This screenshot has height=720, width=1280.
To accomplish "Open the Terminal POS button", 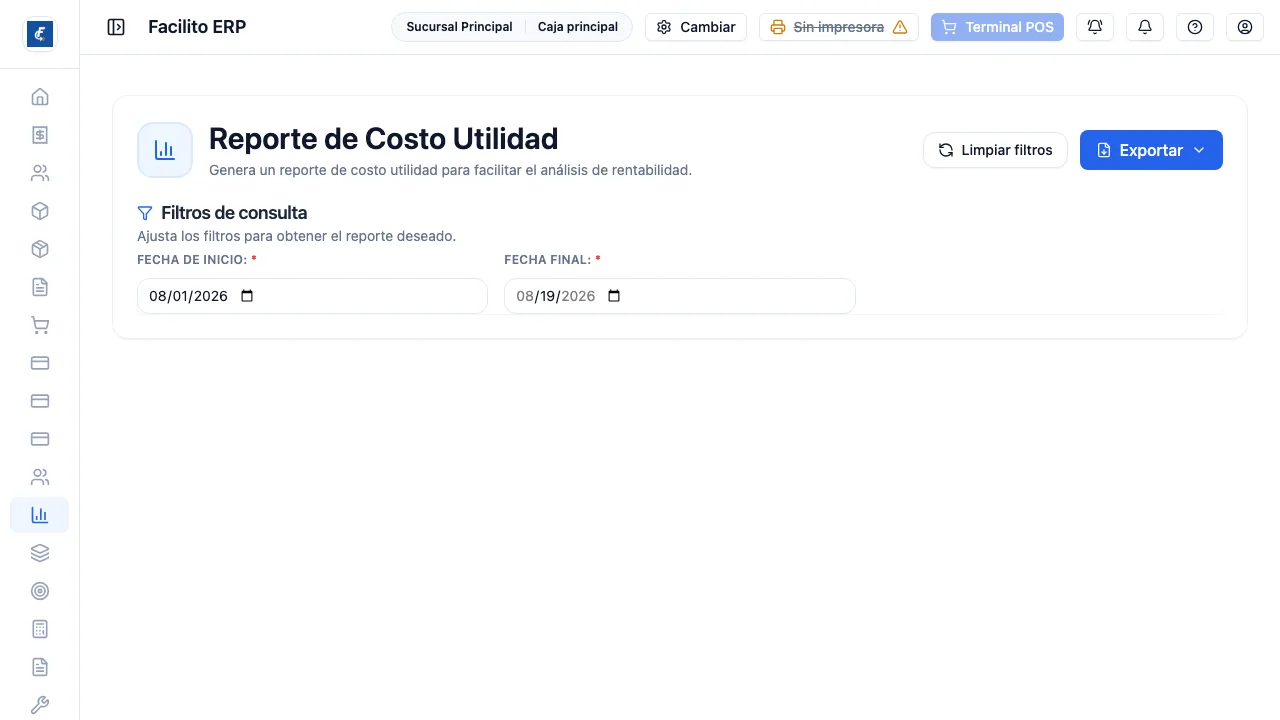I will pos(997,27).
